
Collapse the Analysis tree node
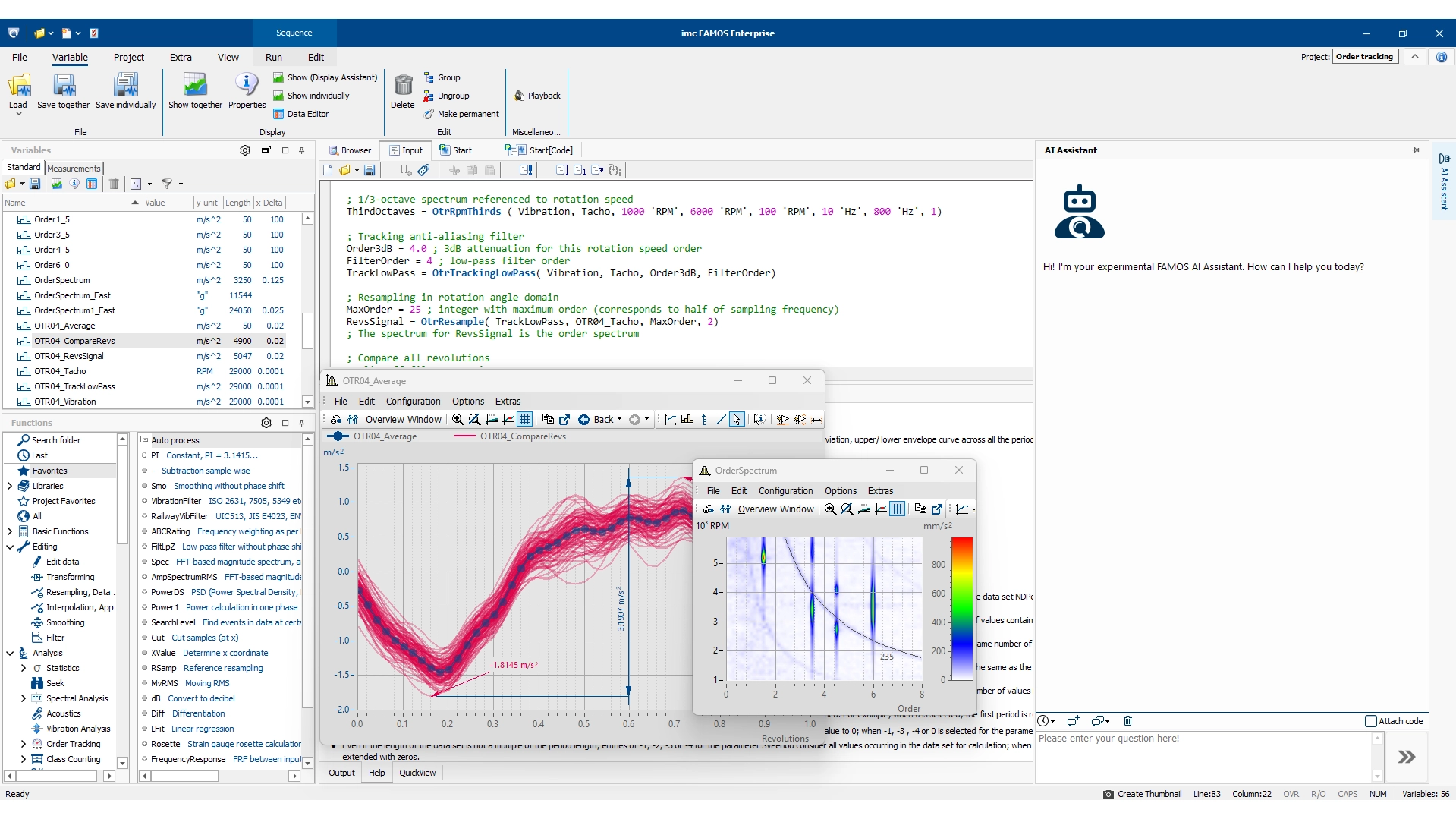10,653
